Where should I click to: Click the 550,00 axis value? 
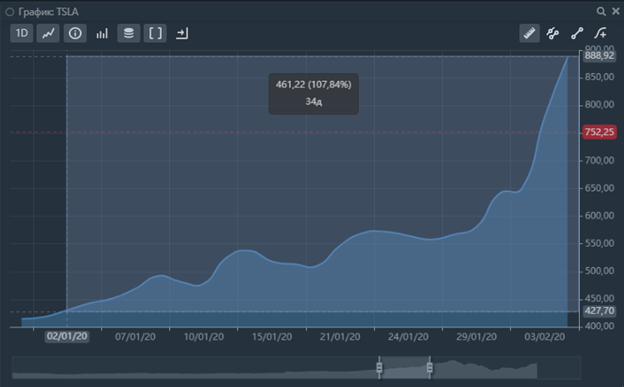(x=599, y=243)
